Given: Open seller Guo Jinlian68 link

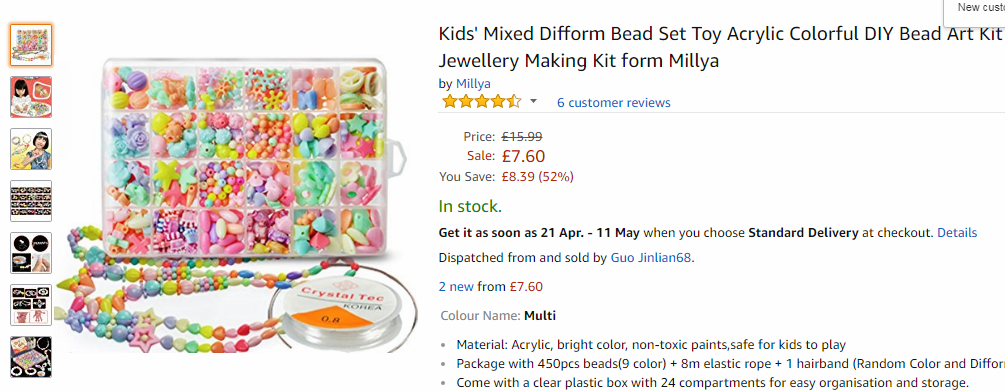Looking at the screenshot, I should pyautogui.click(x=651, y=258).
